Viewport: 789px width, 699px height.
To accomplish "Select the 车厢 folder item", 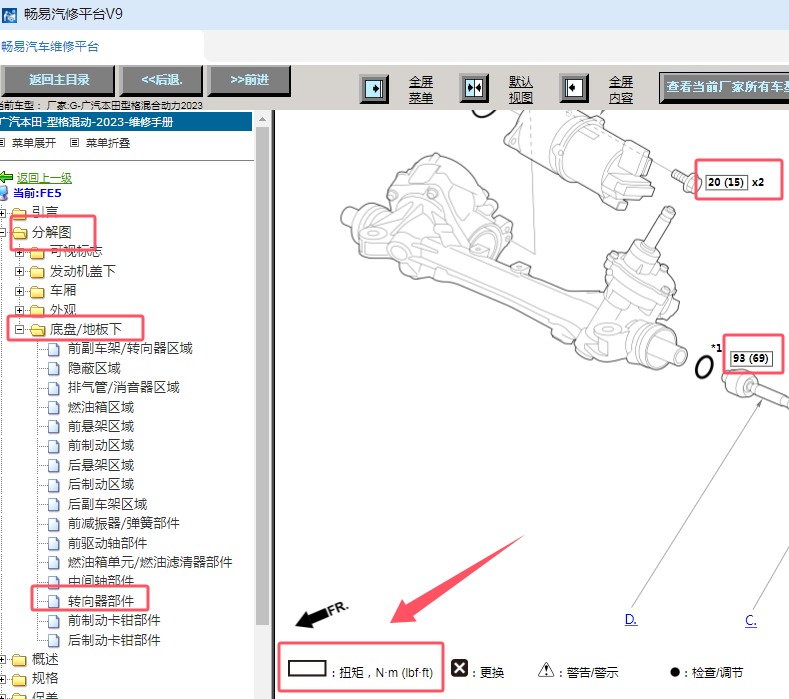I will [63, 290].
